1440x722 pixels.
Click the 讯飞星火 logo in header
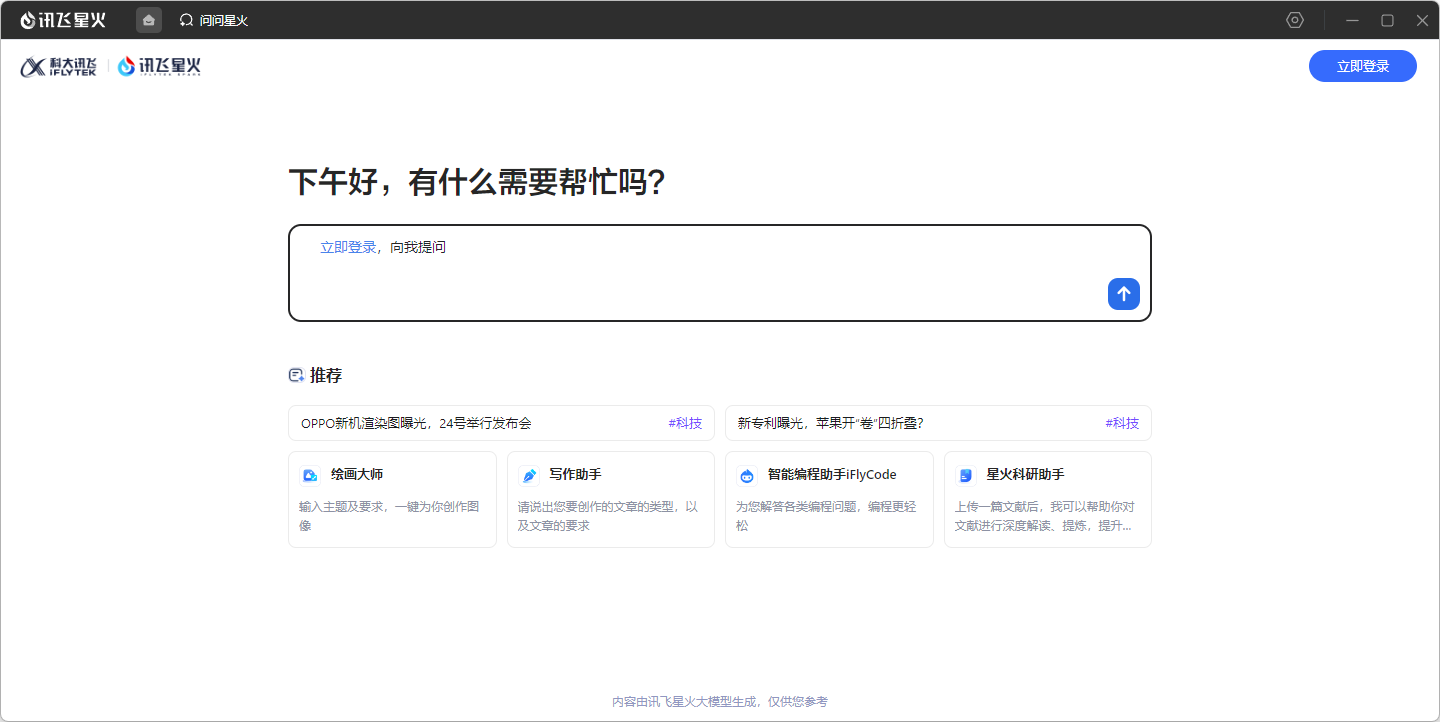[160, 66]
